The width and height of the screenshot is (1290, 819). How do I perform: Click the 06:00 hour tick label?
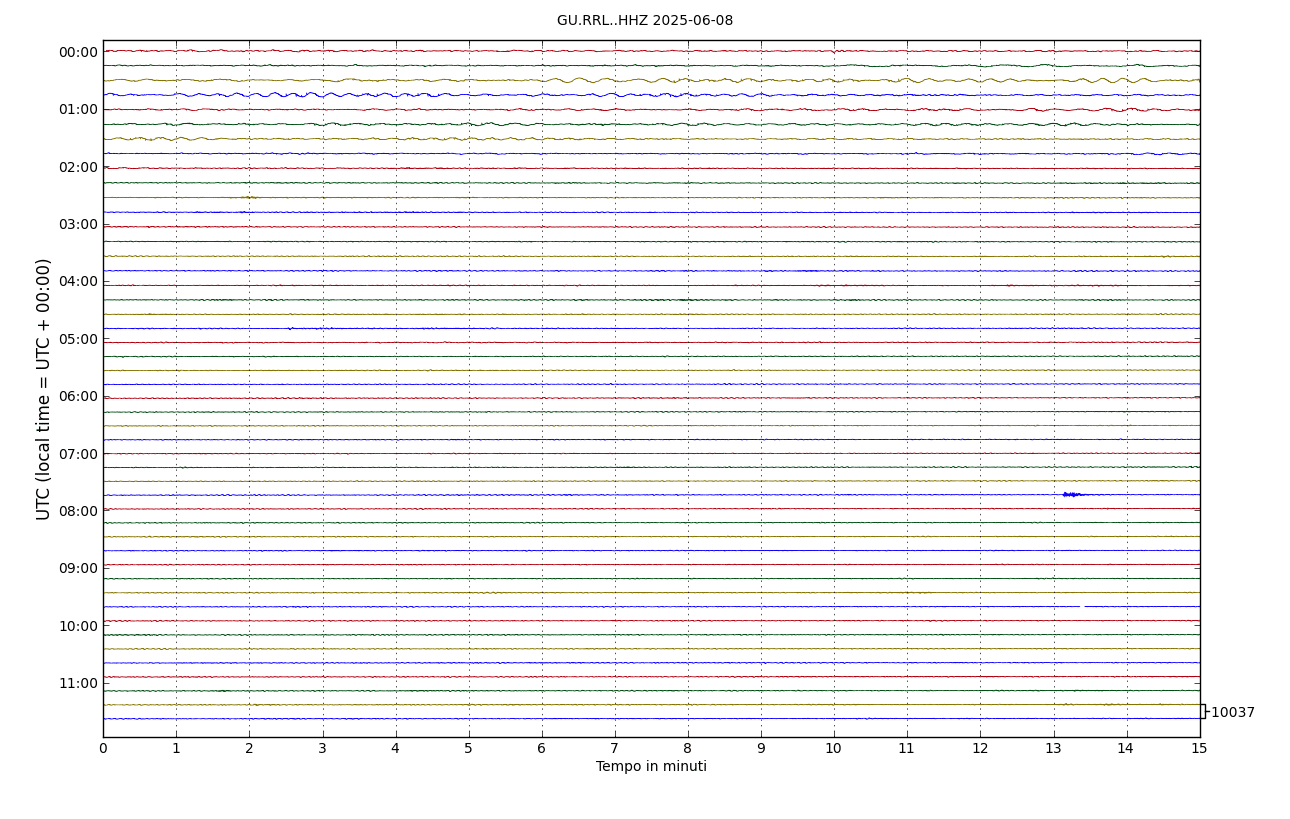(78, 397)
